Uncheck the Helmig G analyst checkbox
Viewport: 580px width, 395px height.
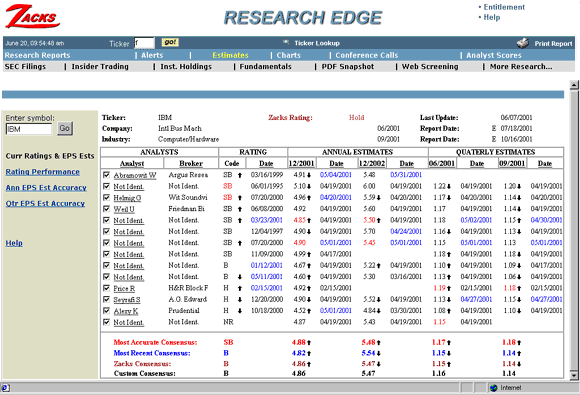[x=107, y=198]
